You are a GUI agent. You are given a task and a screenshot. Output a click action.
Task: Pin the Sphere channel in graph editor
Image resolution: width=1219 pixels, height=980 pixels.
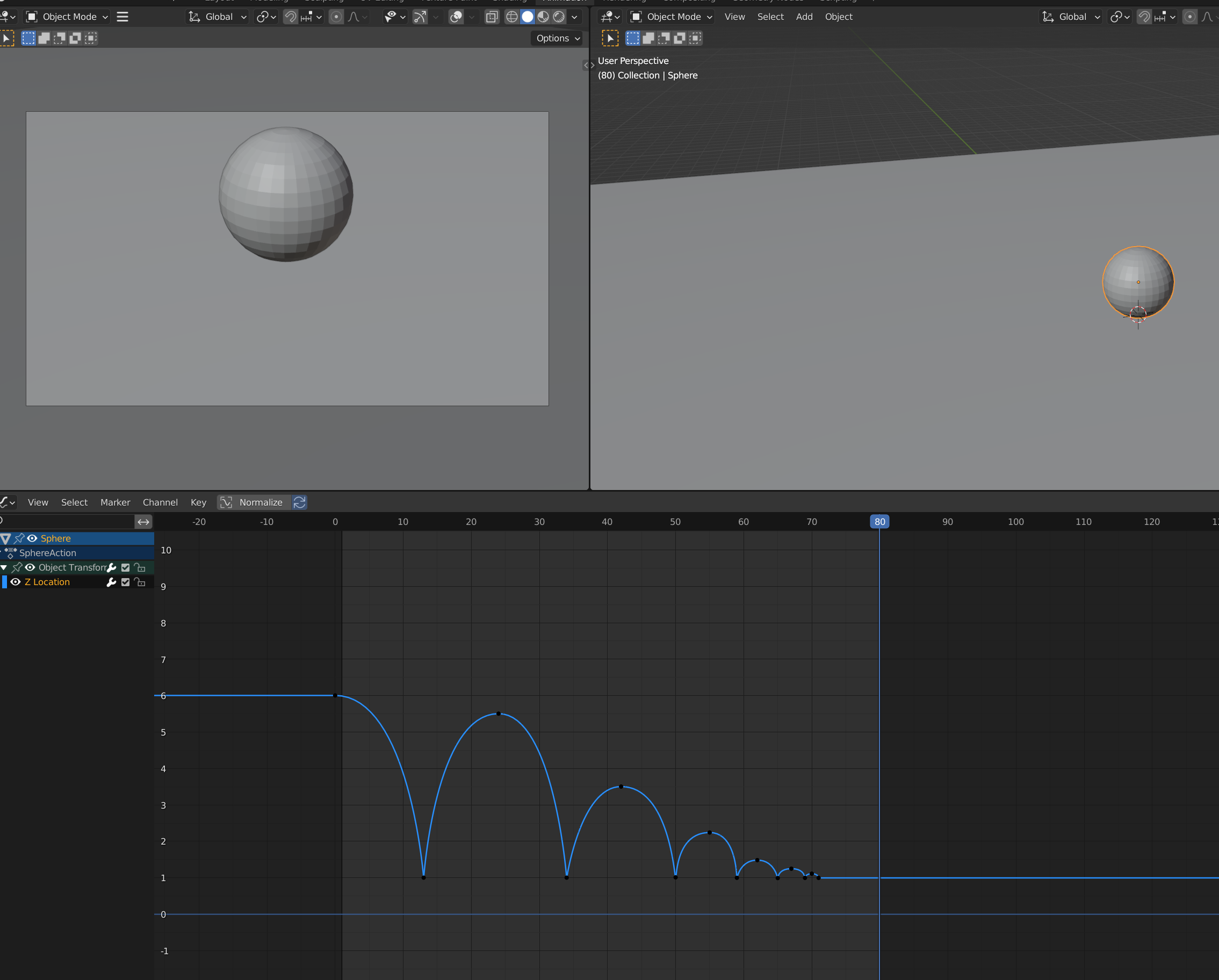19,538
